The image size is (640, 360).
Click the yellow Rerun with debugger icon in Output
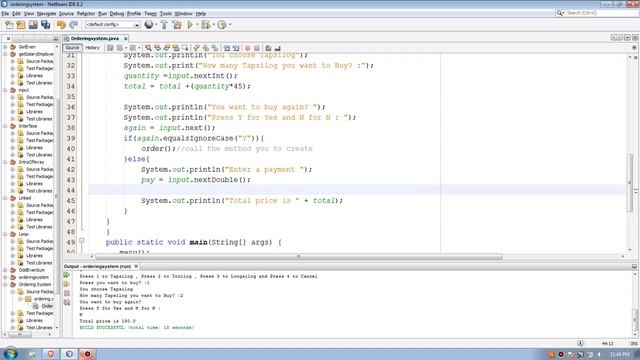tap(67, 284)
